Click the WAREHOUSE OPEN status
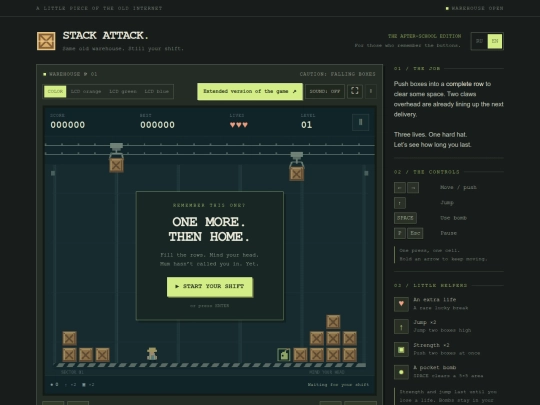This screenshot has height=405, width=540. [x=475, y=8]
